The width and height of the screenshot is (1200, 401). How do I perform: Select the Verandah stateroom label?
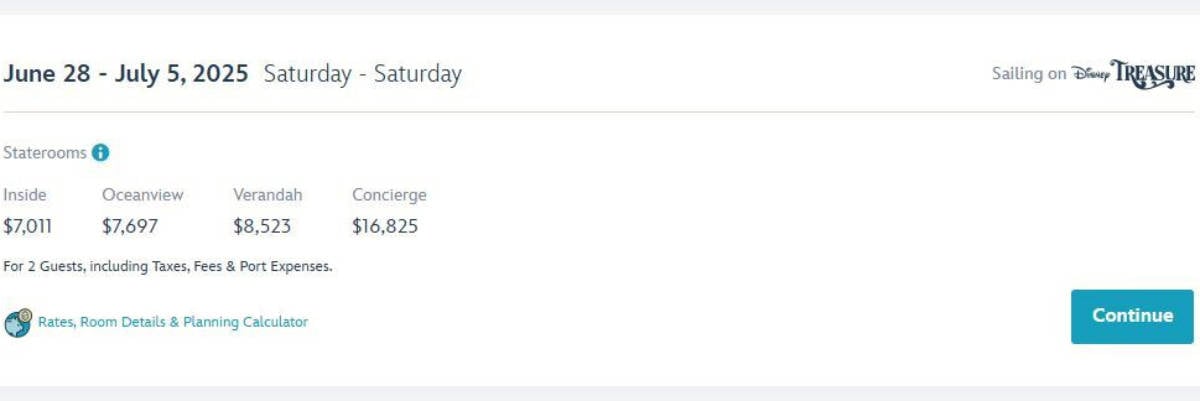pos(267,195)
